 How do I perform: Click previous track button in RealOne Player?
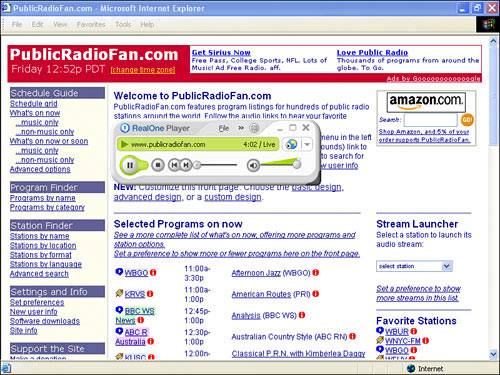174,165
